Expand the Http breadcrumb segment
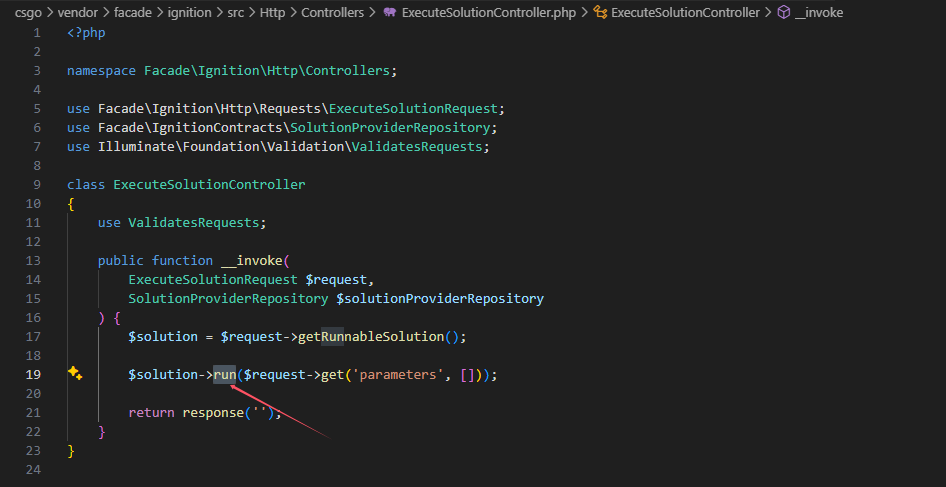Image resolution: width=946 pixels, height=487 pixels. click(x=273, y=13)
